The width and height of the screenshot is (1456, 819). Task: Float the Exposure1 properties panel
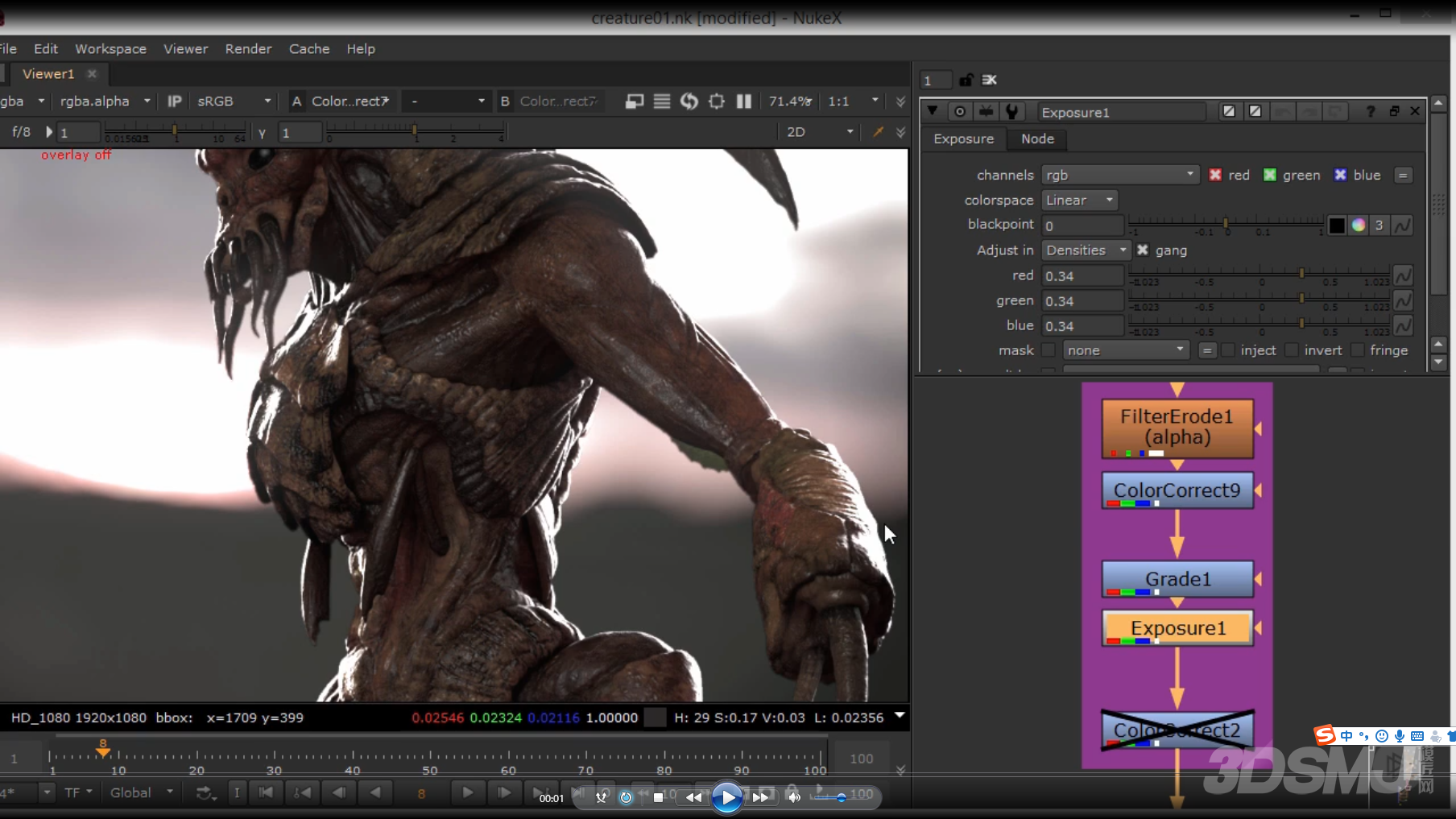click(1394, 112)
